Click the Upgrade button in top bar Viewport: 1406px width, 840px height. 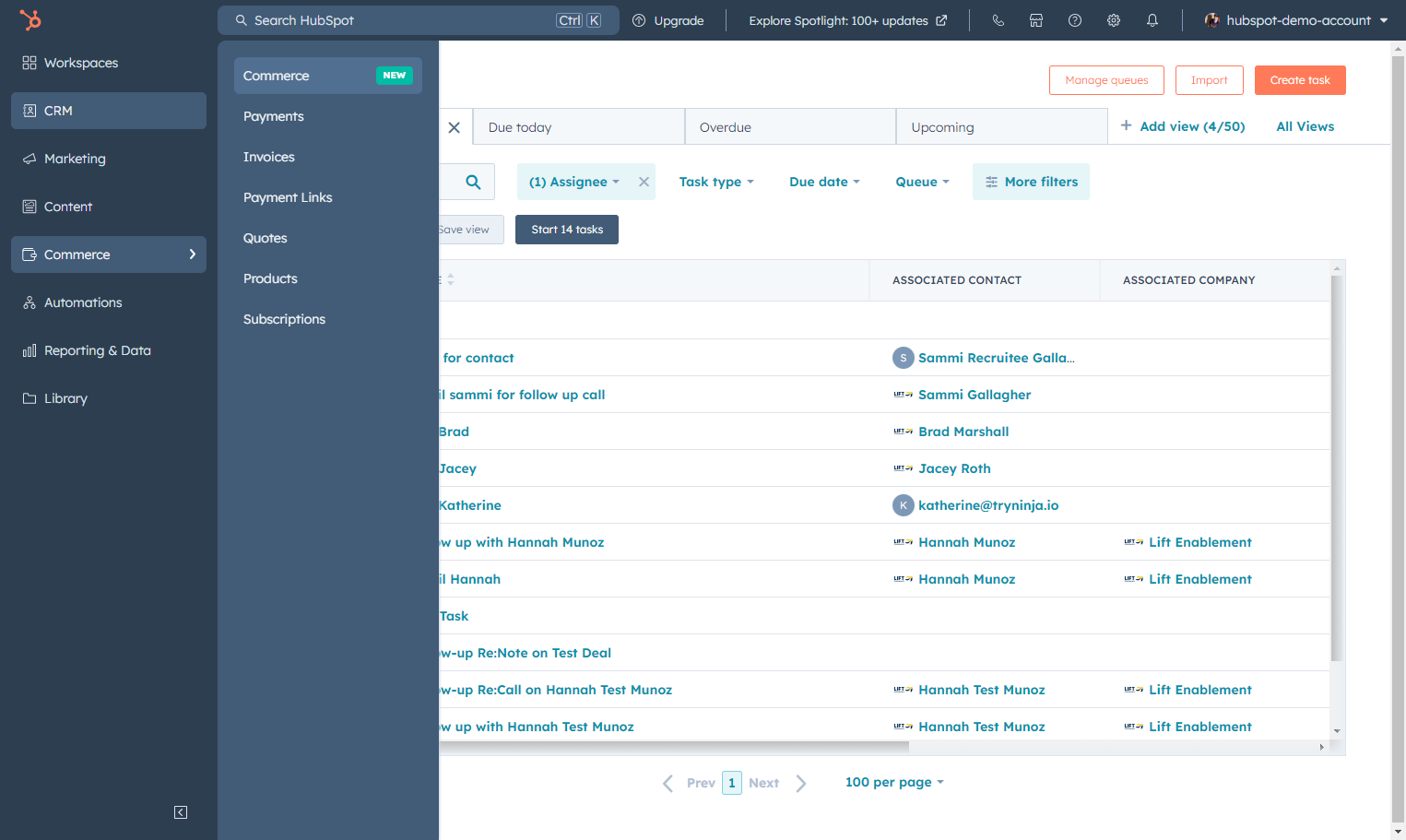[x=668, y=20]
